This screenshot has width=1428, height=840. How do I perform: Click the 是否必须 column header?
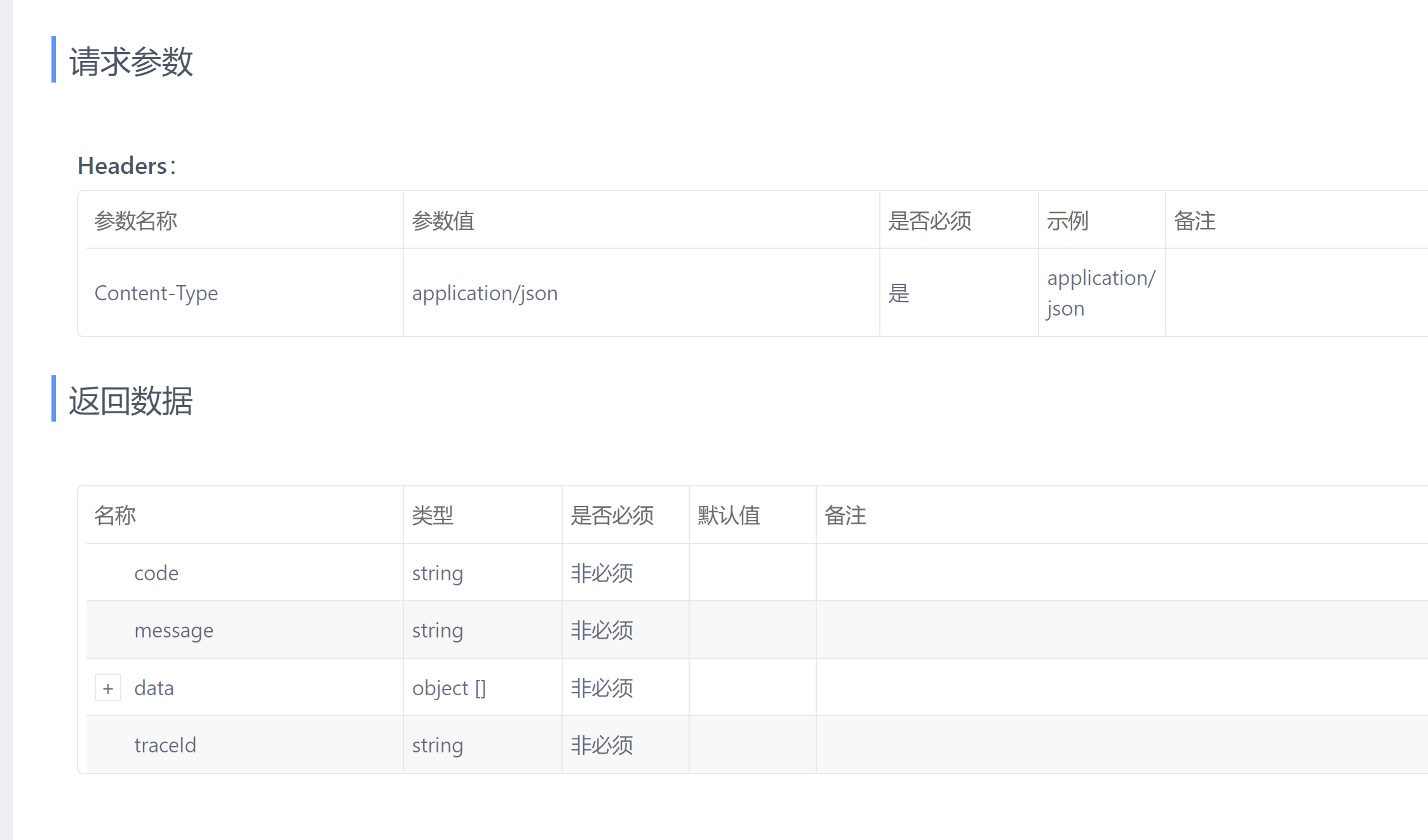[931, 220]
